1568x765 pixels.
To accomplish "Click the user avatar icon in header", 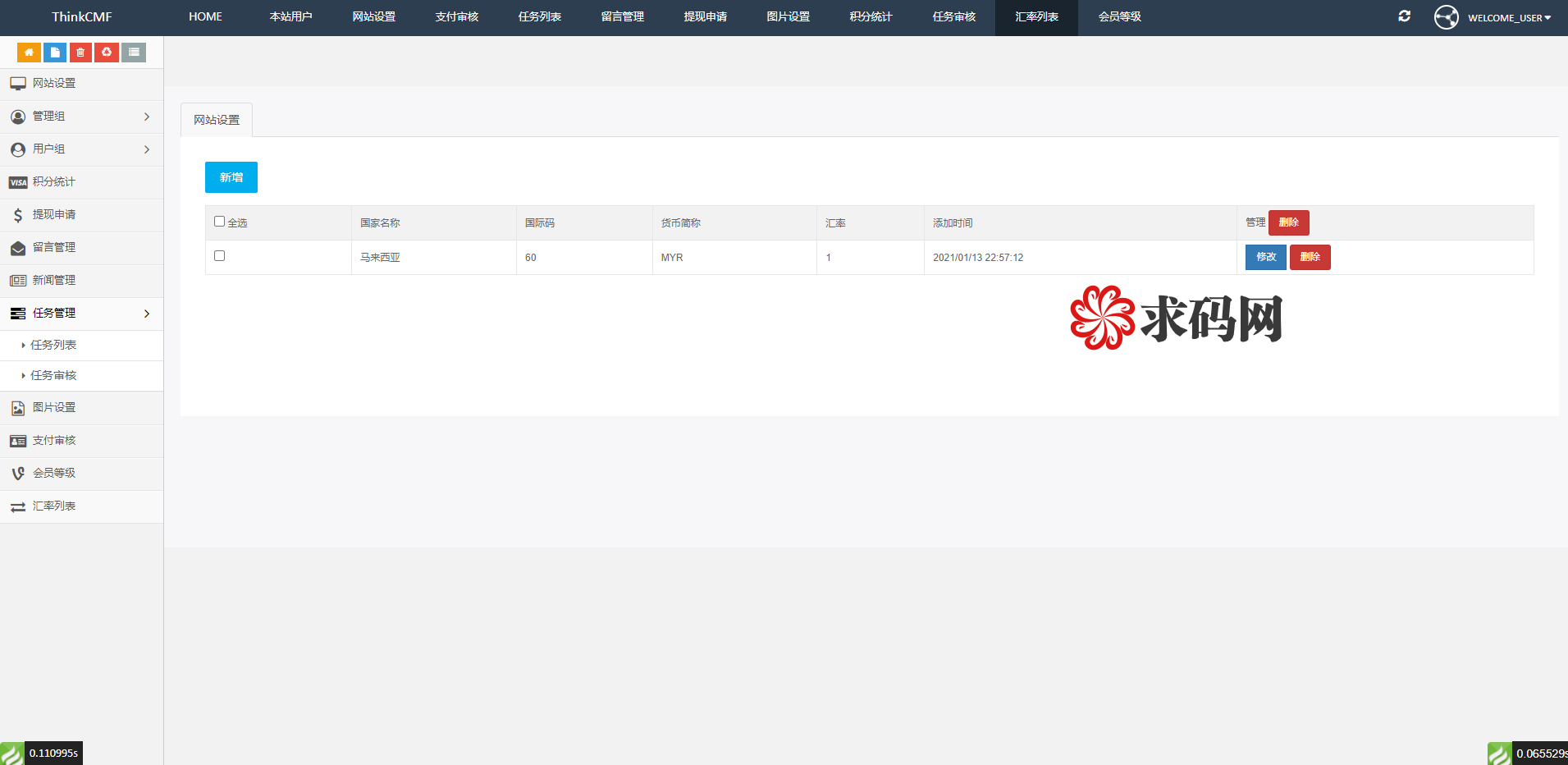I will tap(1446, 17).
